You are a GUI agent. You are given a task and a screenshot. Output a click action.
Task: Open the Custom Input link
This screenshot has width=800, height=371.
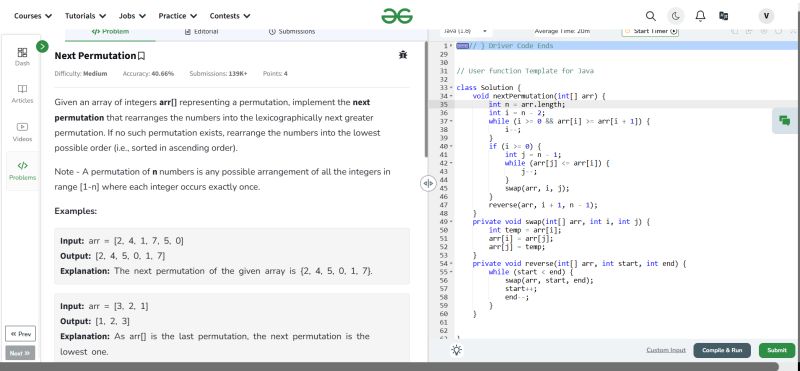click(666, 350)
